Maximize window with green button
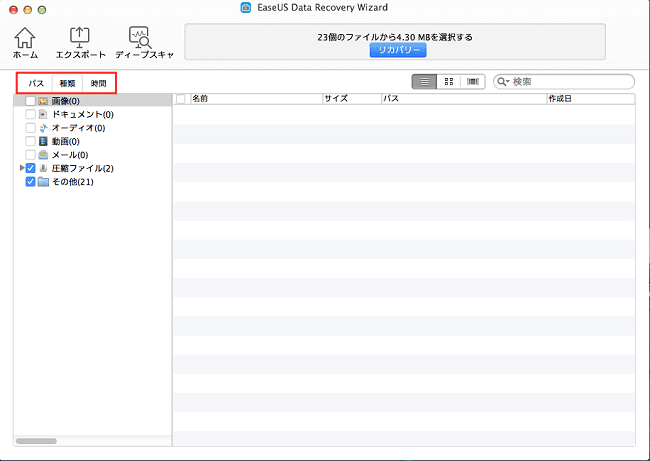 [42, 10]
